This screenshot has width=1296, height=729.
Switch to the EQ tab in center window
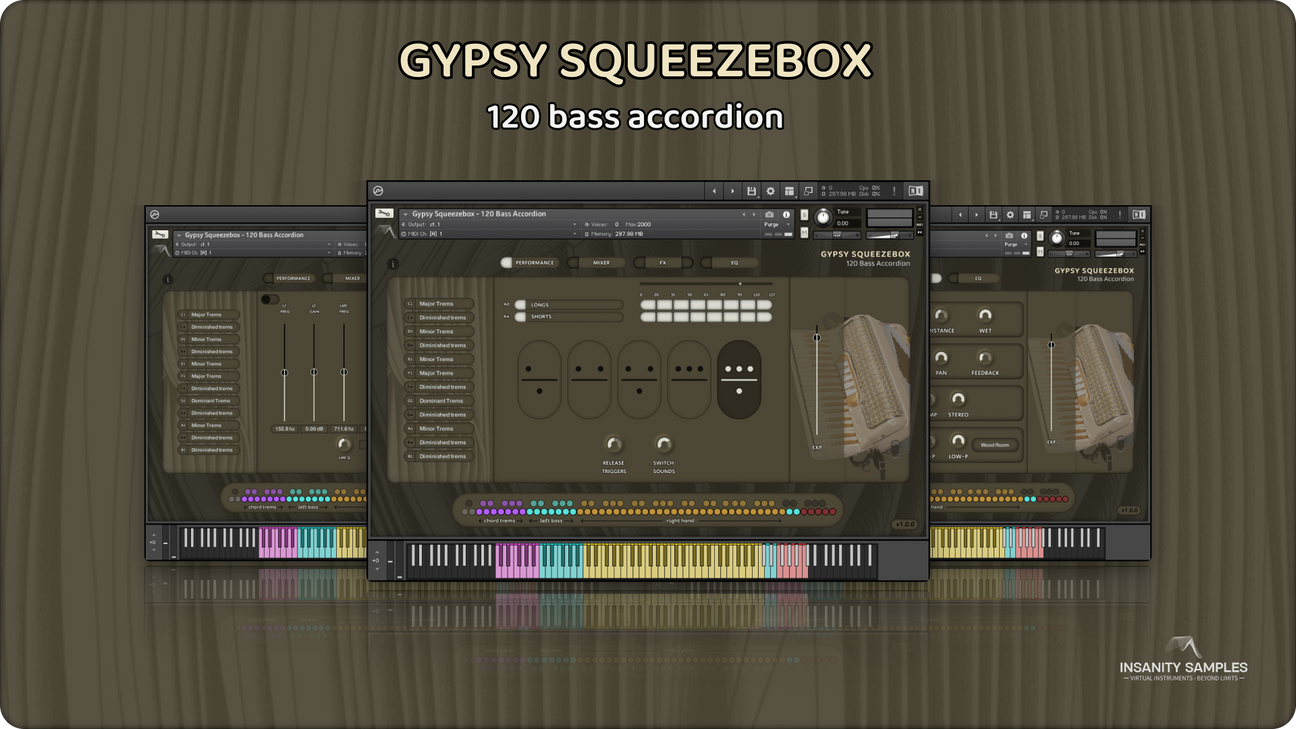(x=730, y=262)
